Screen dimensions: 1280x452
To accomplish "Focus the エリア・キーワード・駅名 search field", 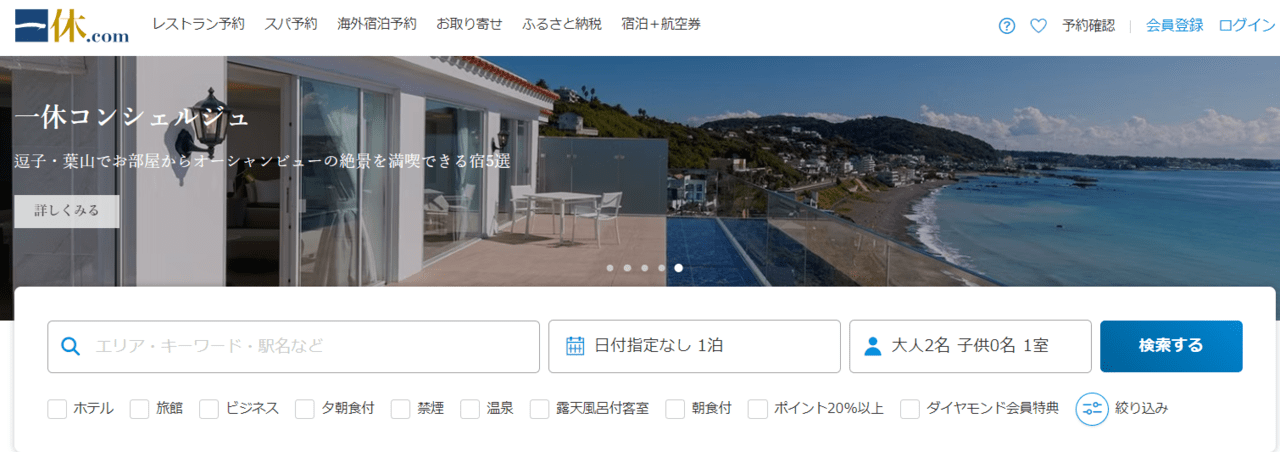I will click(293, 346).
